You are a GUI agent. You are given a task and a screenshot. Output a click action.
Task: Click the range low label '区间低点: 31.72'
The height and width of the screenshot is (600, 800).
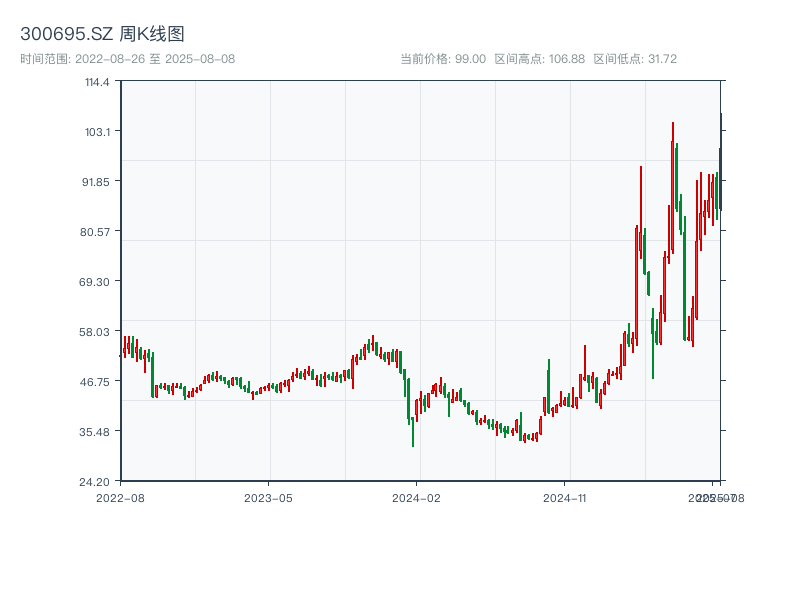[x=635, y=59]
